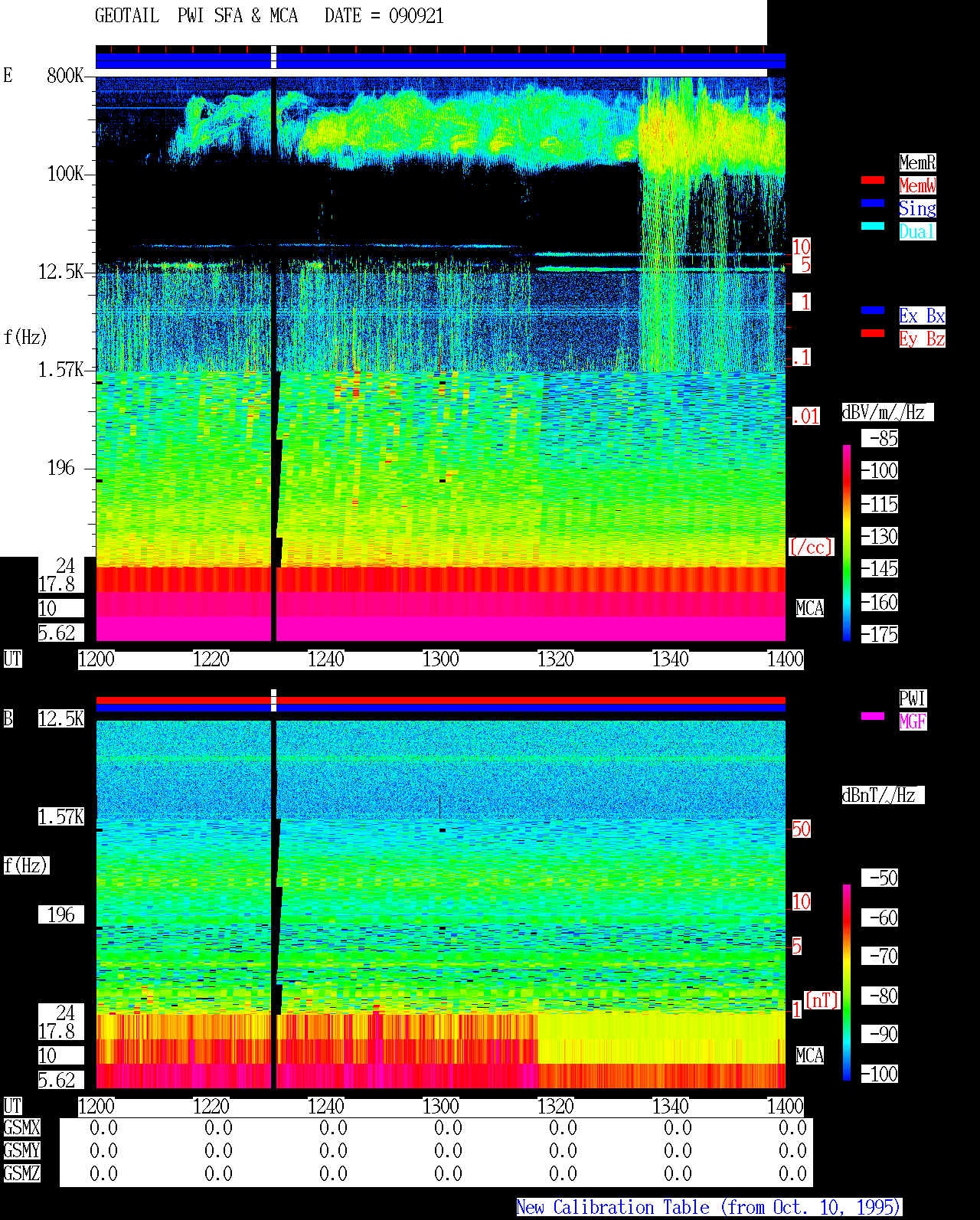Click the -50 magnetic colorbar value
Image resolution: width=980 pixels, height=1220 pixels.
(880, 878)
